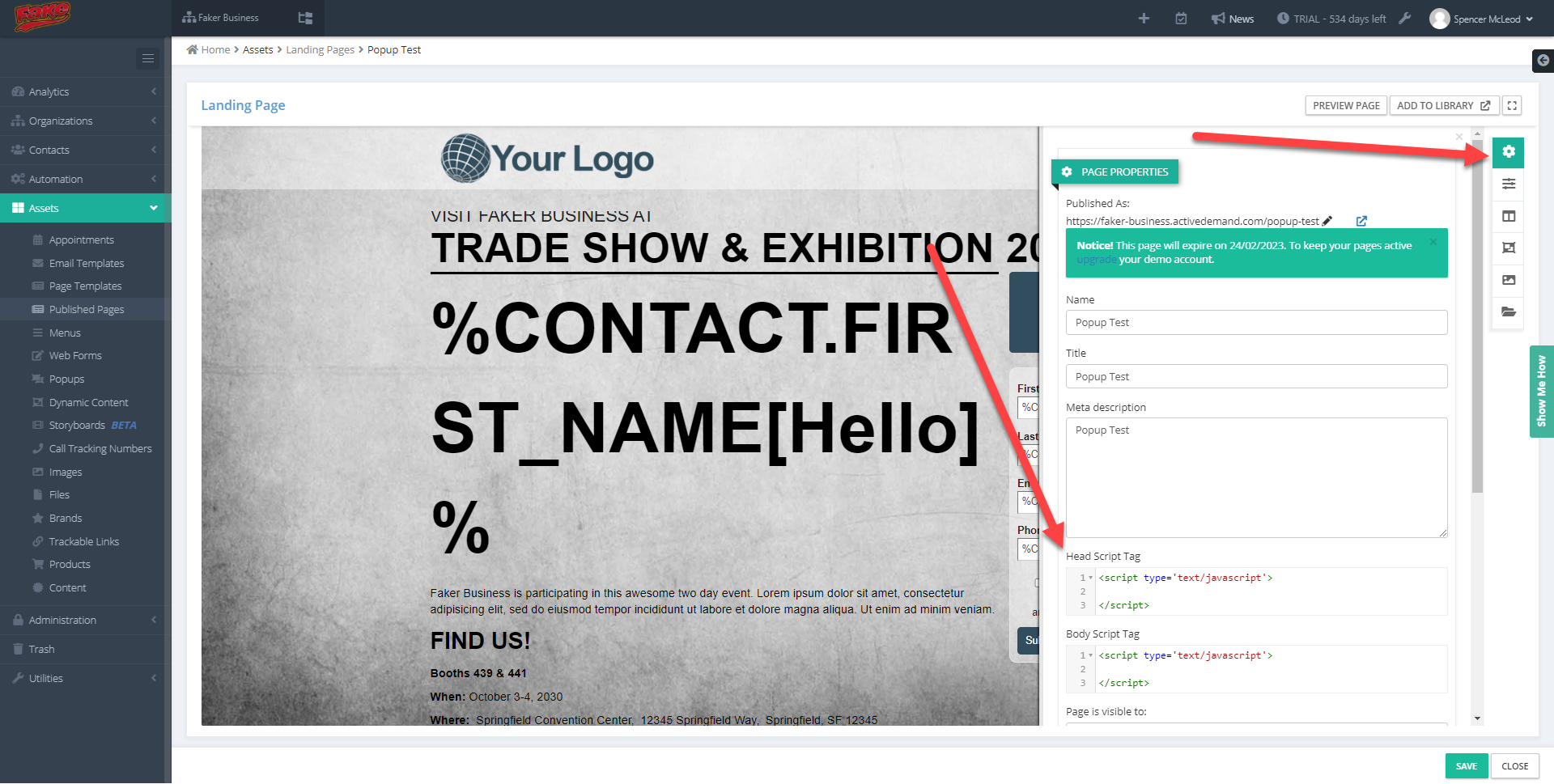1554x784 pixels.
Task: Close the Page Properties panel with X
Action: (1459, 137)
